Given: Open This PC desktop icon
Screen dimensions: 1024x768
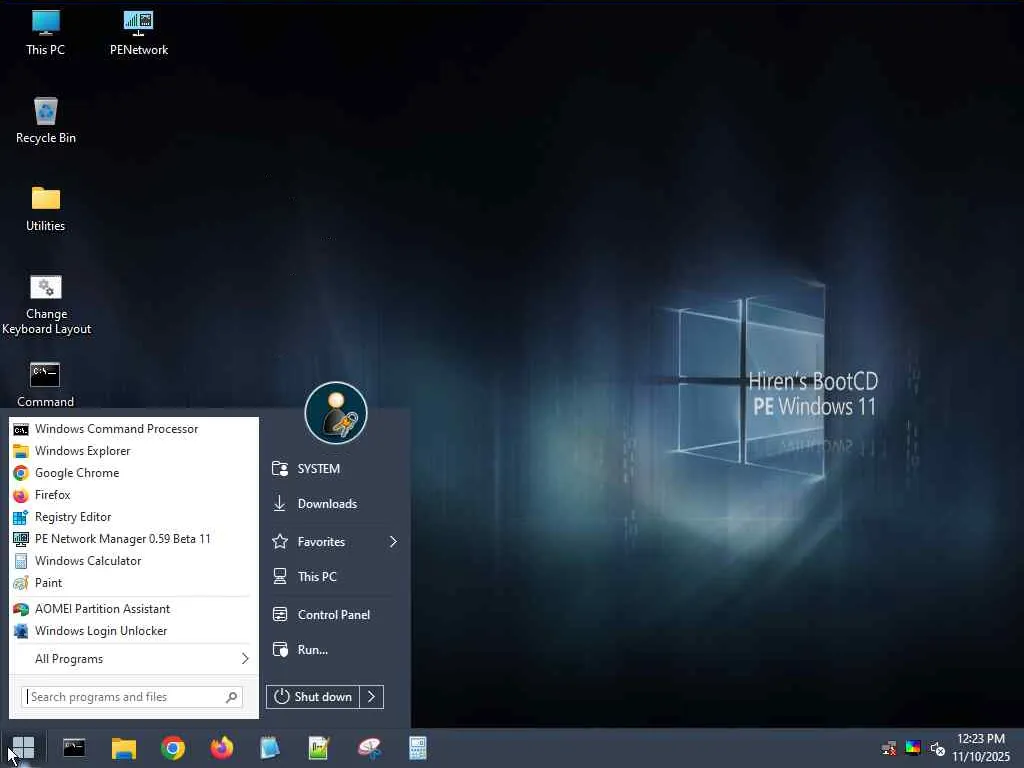Looking at the screenshot, I should coord(46,33).
